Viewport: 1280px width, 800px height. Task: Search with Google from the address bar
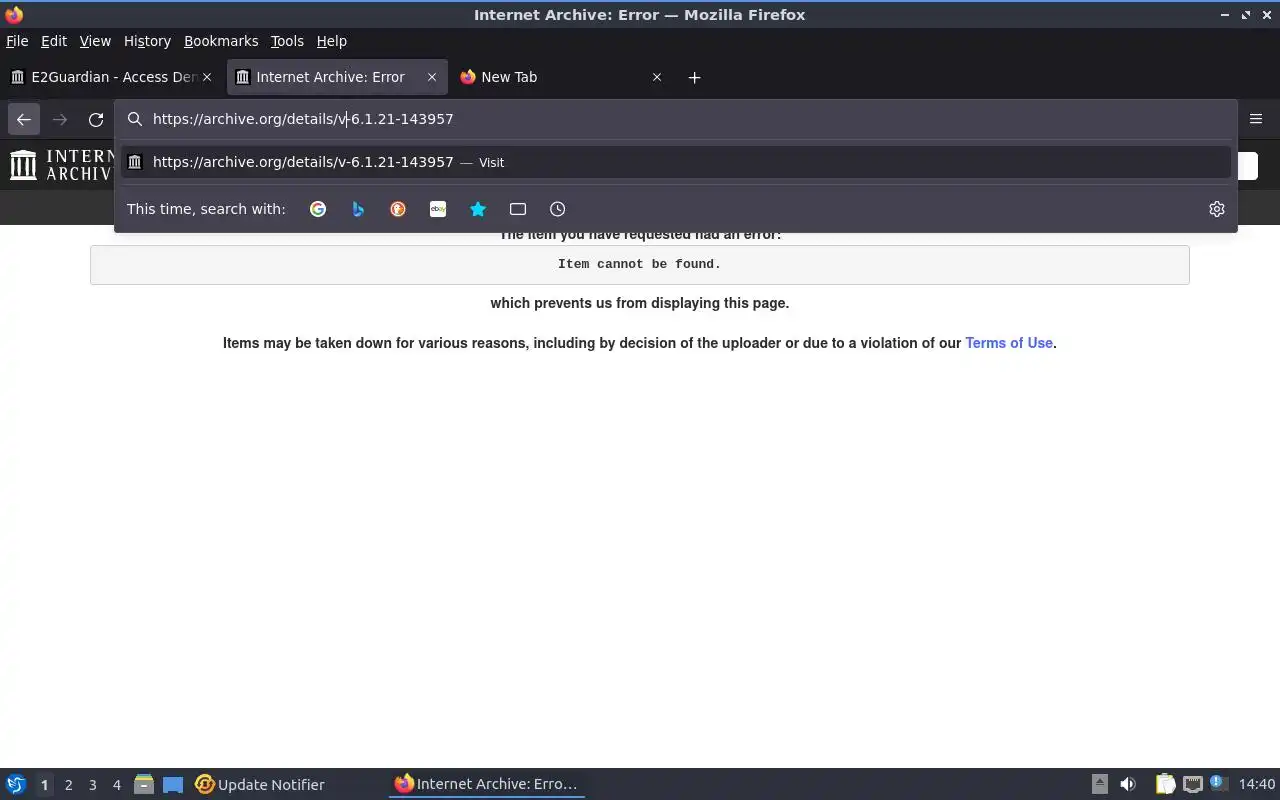(x=318, y=209)
